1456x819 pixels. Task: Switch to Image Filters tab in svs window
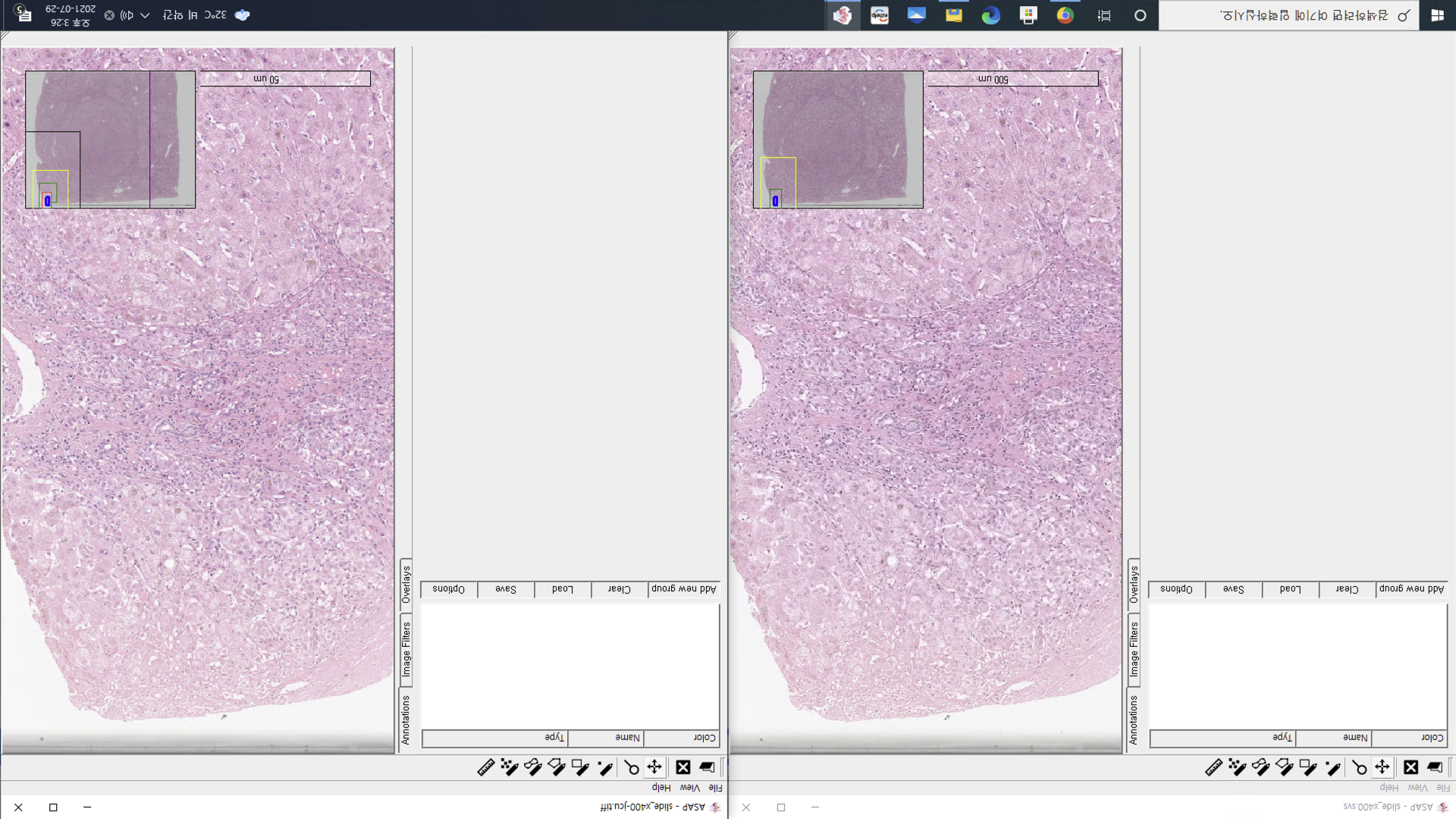pos(1134,649)
